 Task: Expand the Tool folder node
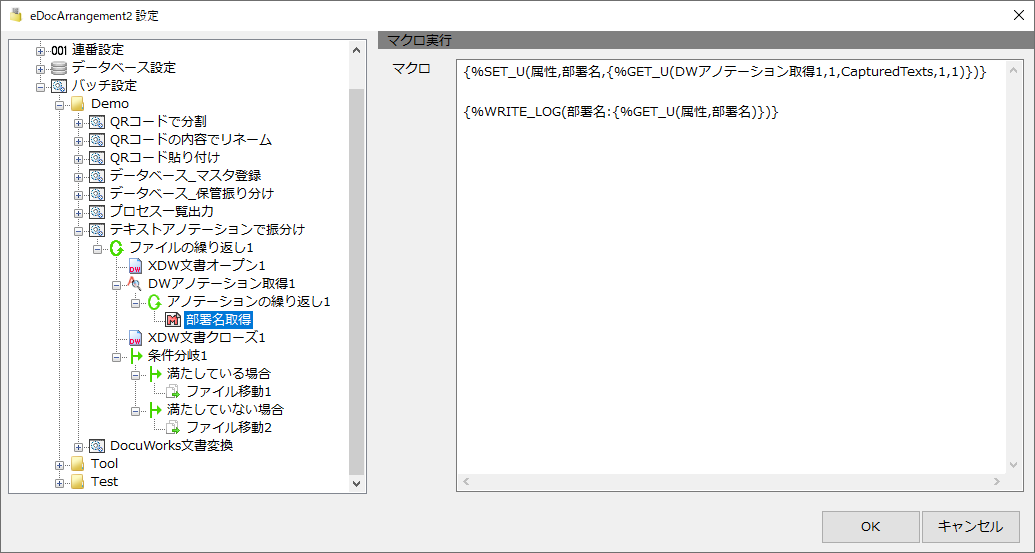coord(59,465)
